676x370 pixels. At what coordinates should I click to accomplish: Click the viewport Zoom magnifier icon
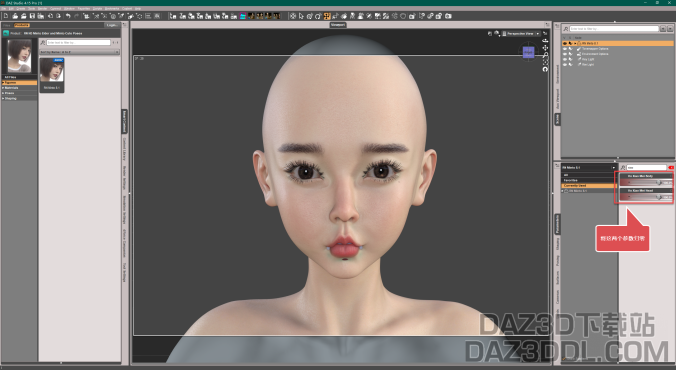[545, 55]
